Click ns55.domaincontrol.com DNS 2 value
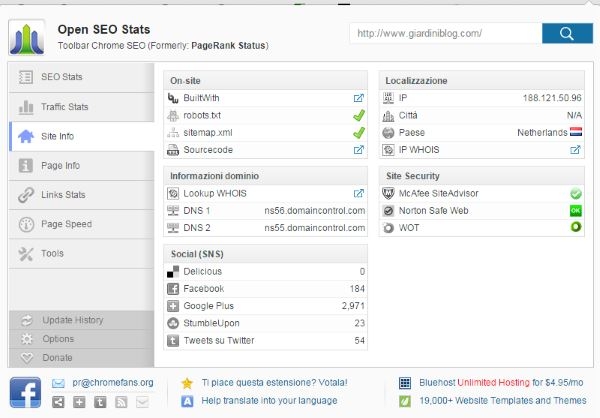 [315, 228]
